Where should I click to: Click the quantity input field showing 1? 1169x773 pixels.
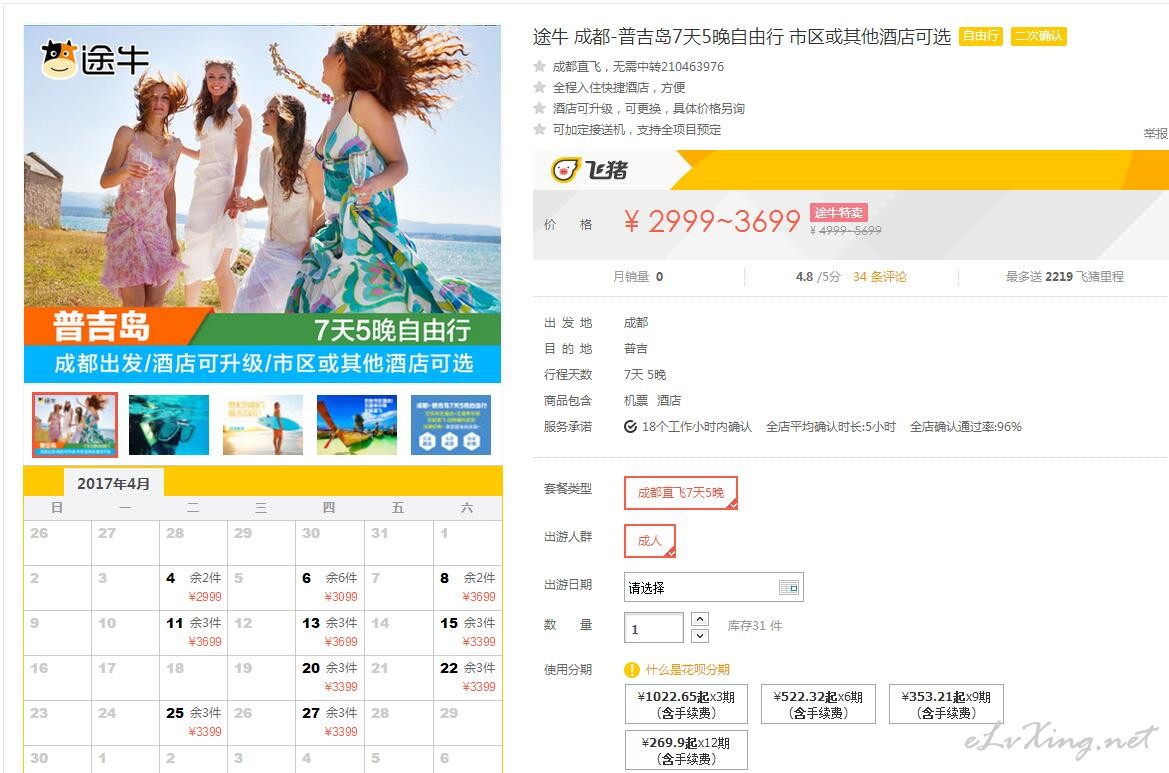click(654, 628)
